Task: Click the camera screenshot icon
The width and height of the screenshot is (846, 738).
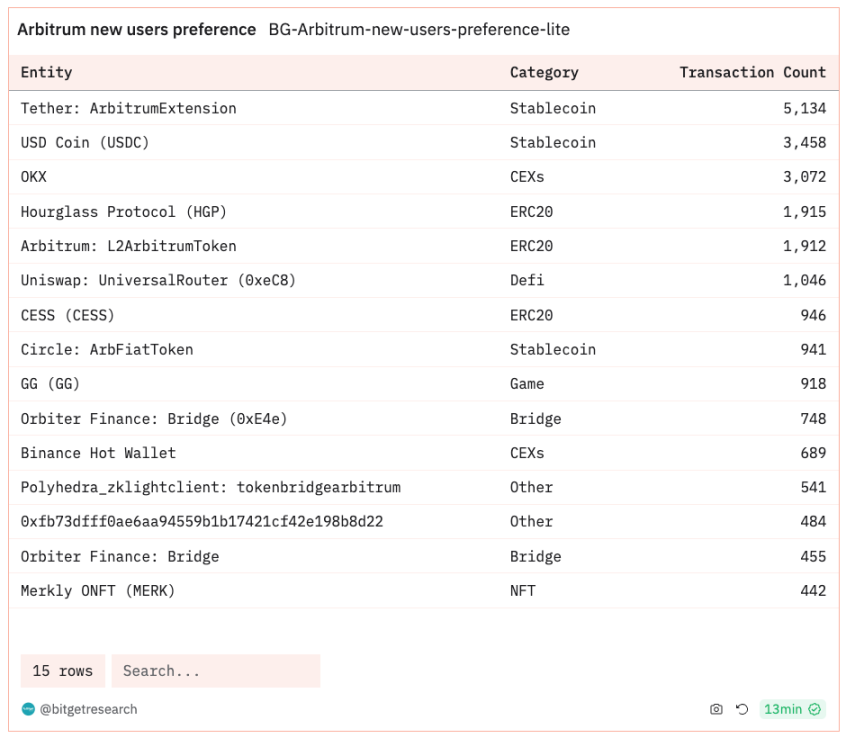Action: [716, 709]
